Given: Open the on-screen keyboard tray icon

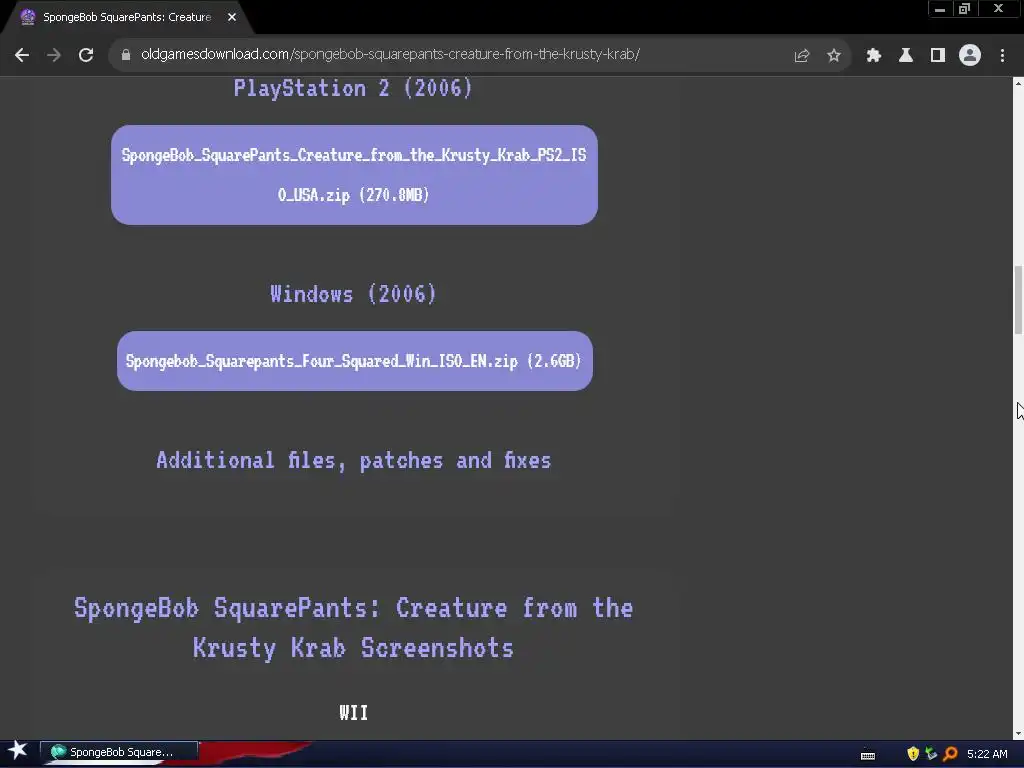Looking at the screenshot, I should [x=868, y=755].
